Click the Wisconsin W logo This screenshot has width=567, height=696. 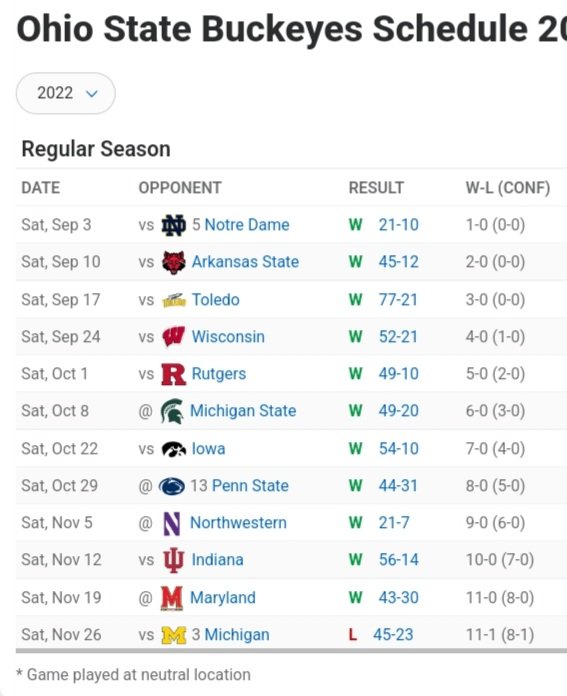point(173,337)
